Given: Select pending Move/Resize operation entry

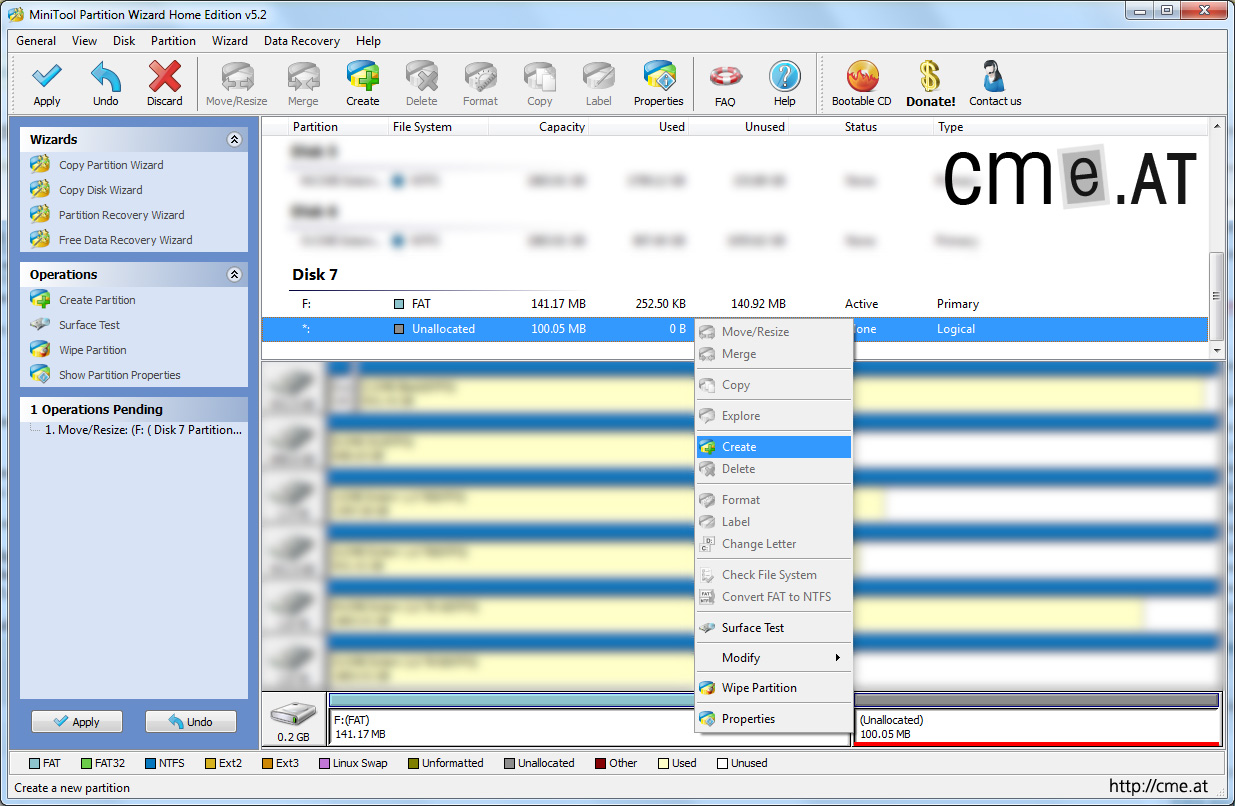Looking at the screenshot, I should [x=143, y=430].
